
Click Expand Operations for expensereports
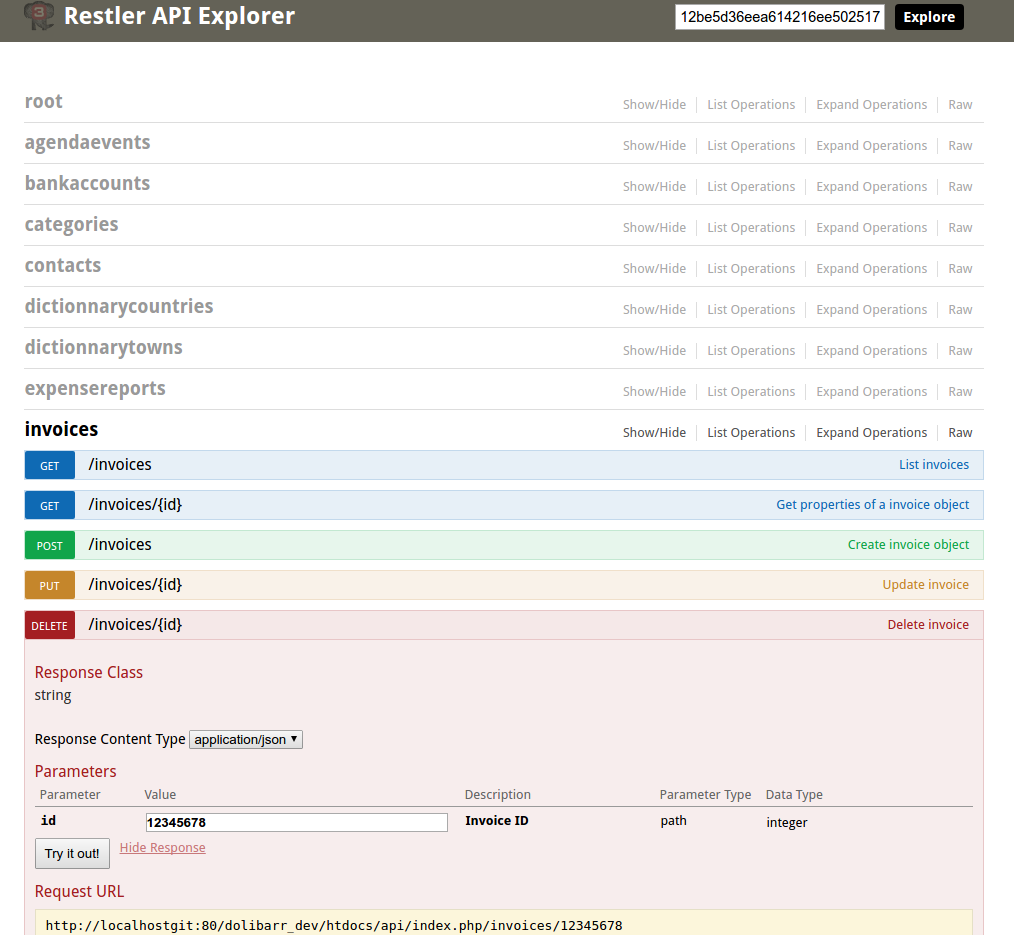click(871, 391)
